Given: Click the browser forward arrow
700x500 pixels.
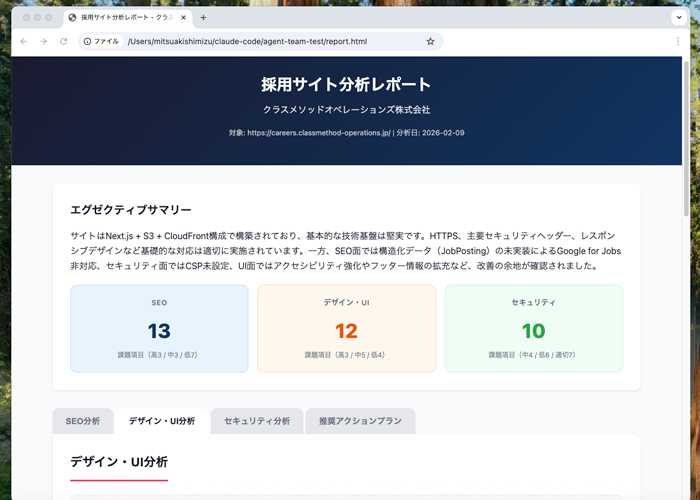Looking at the screenshot, I should pyautogui.click(x=43, y=41).
